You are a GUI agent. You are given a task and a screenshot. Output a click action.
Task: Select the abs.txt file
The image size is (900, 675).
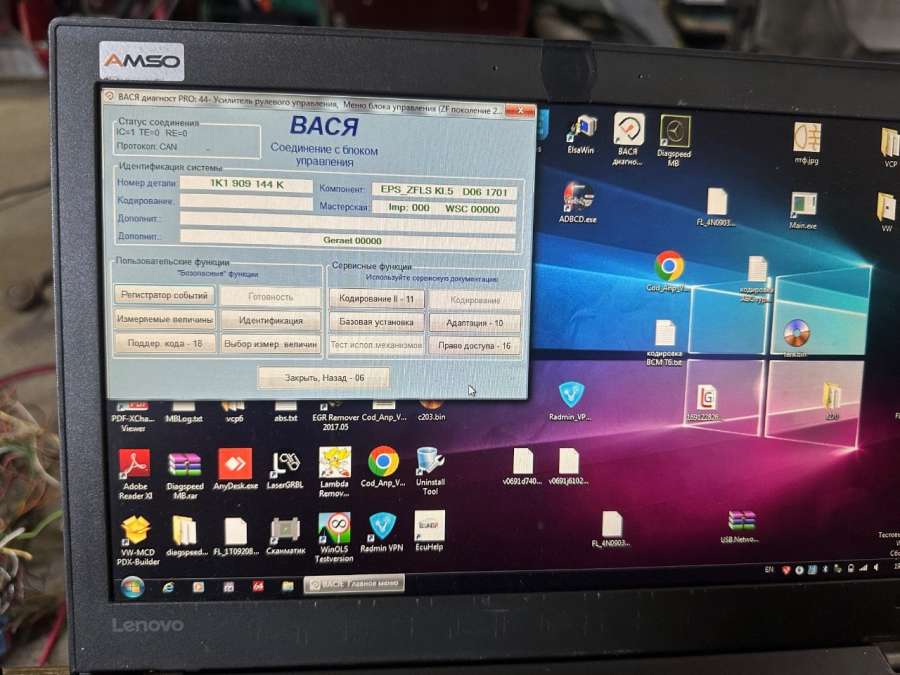tap(285, 413)
